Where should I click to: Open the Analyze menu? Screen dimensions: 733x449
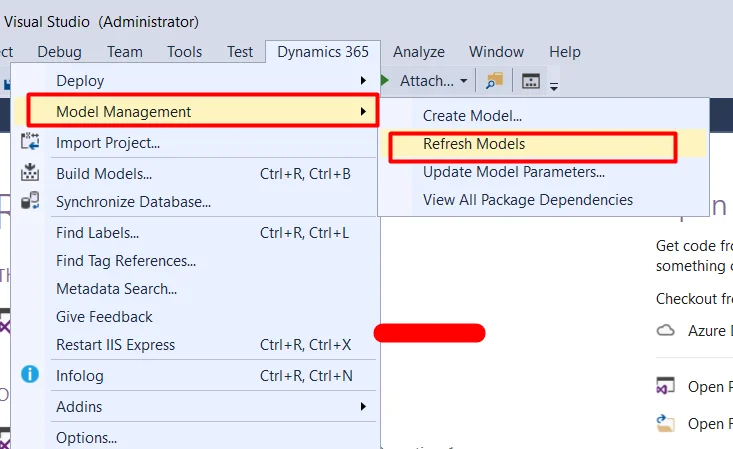coord(418,52)
